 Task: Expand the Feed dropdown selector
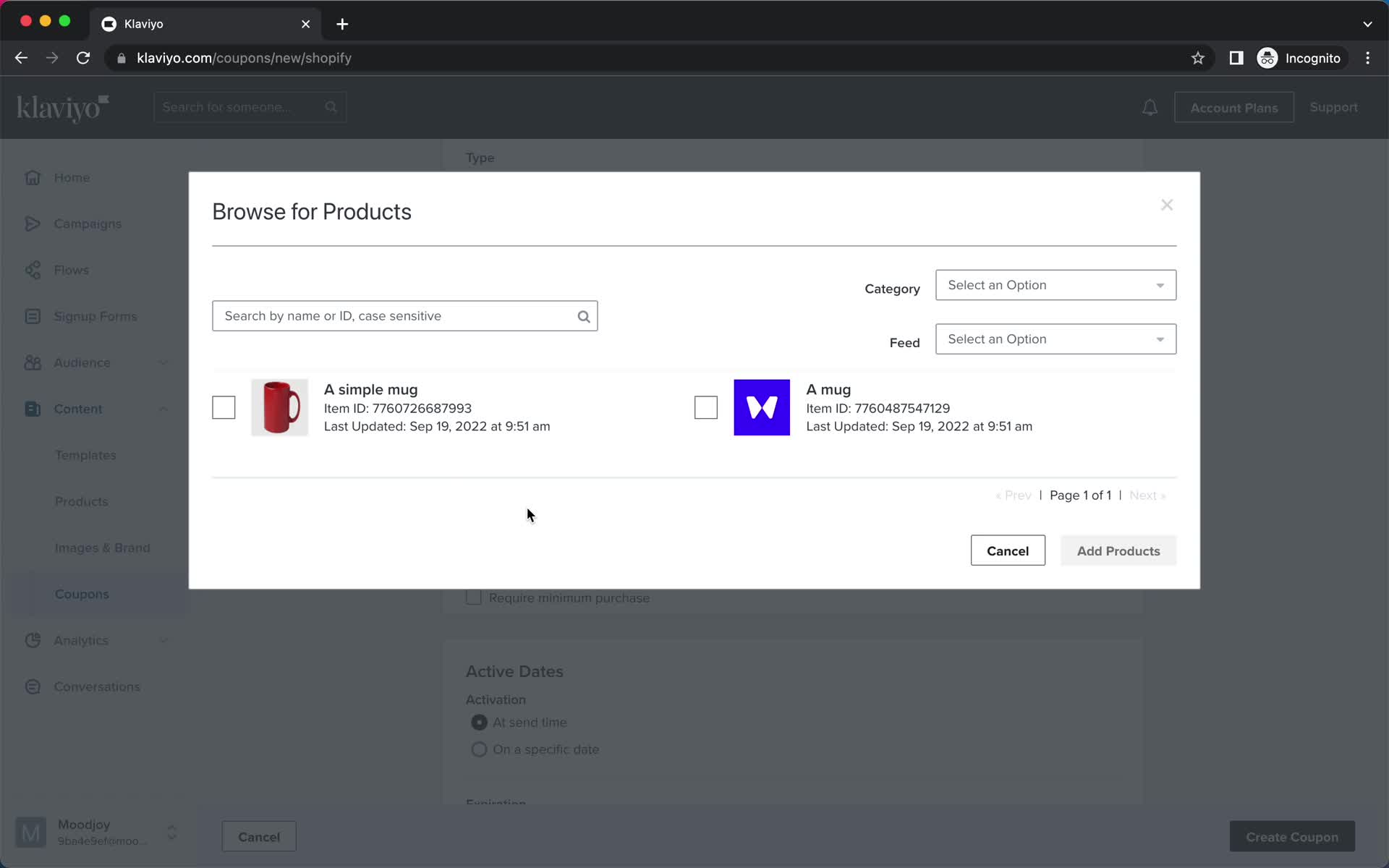point(1055,338)
